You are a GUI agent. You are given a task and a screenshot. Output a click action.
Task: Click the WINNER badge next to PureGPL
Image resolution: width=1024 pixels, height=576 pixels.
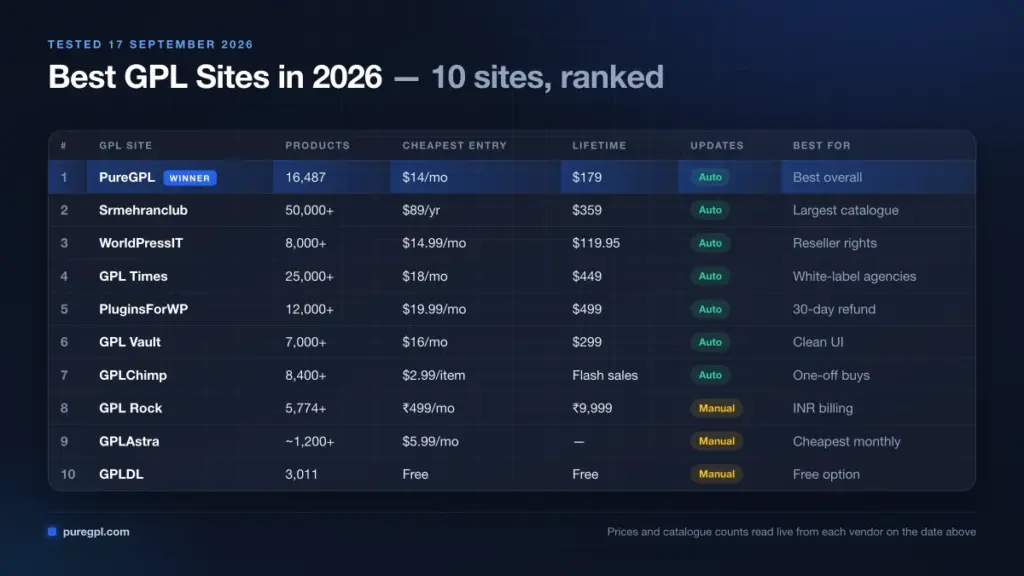pyautogui.click(x=189, y=178)
